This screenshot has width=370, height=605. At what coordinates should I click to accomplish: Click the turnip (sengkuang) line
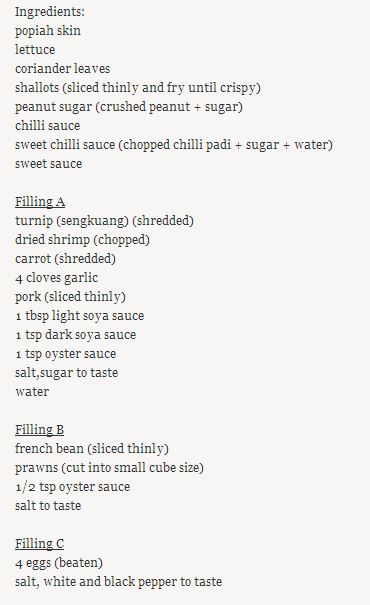click(x=104, y=221)
